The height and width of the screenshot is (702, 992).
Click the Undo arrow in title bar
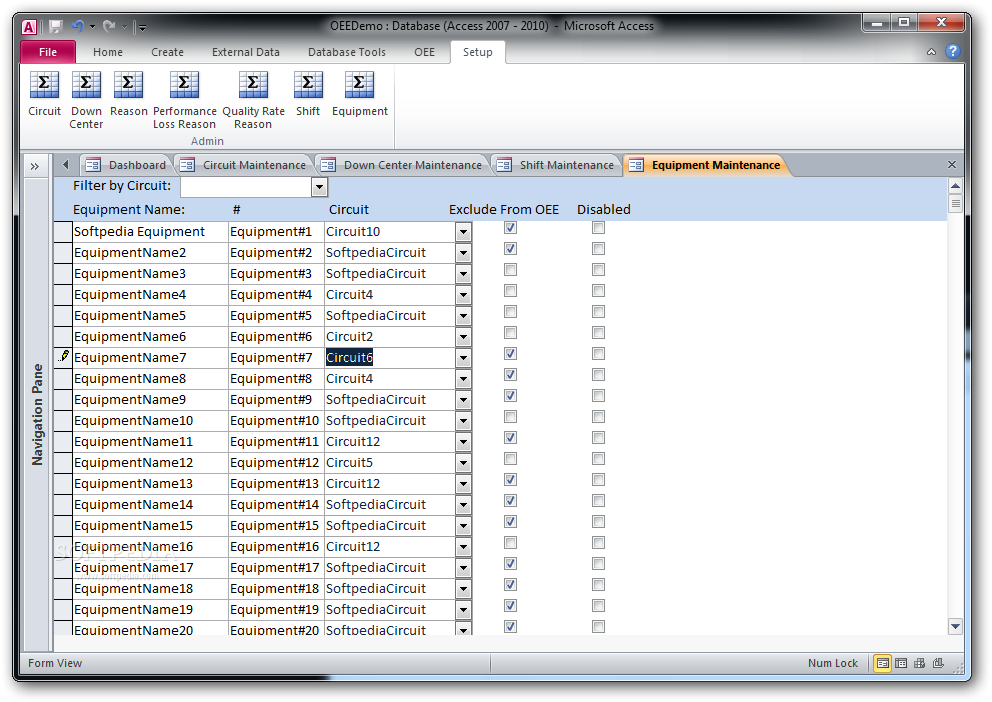point(77,27)
